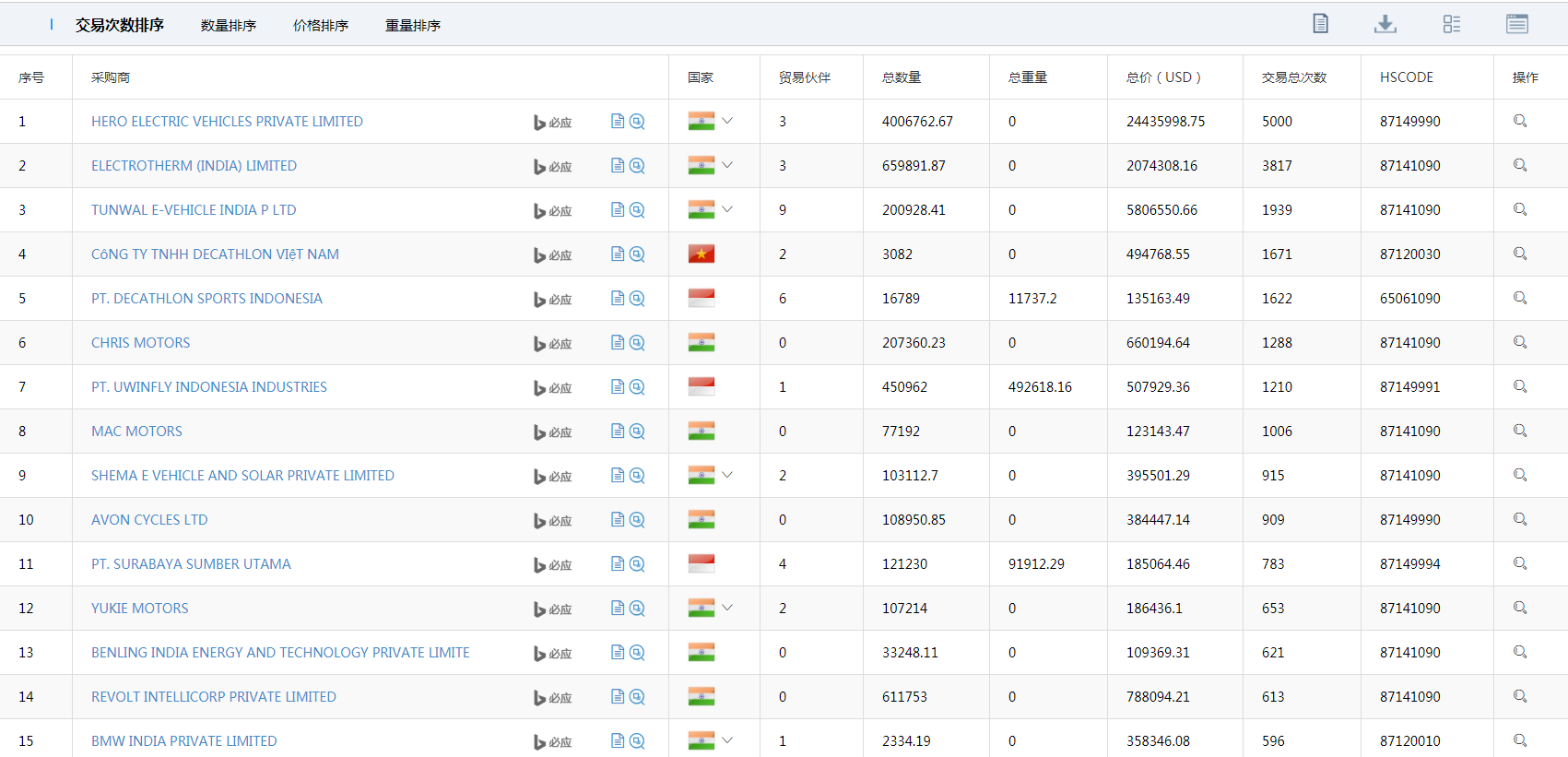Open BMW INDIA PRIVATE LIMITED link
The width and height of the screenshot is (1568, 757).
pos(184,741)
